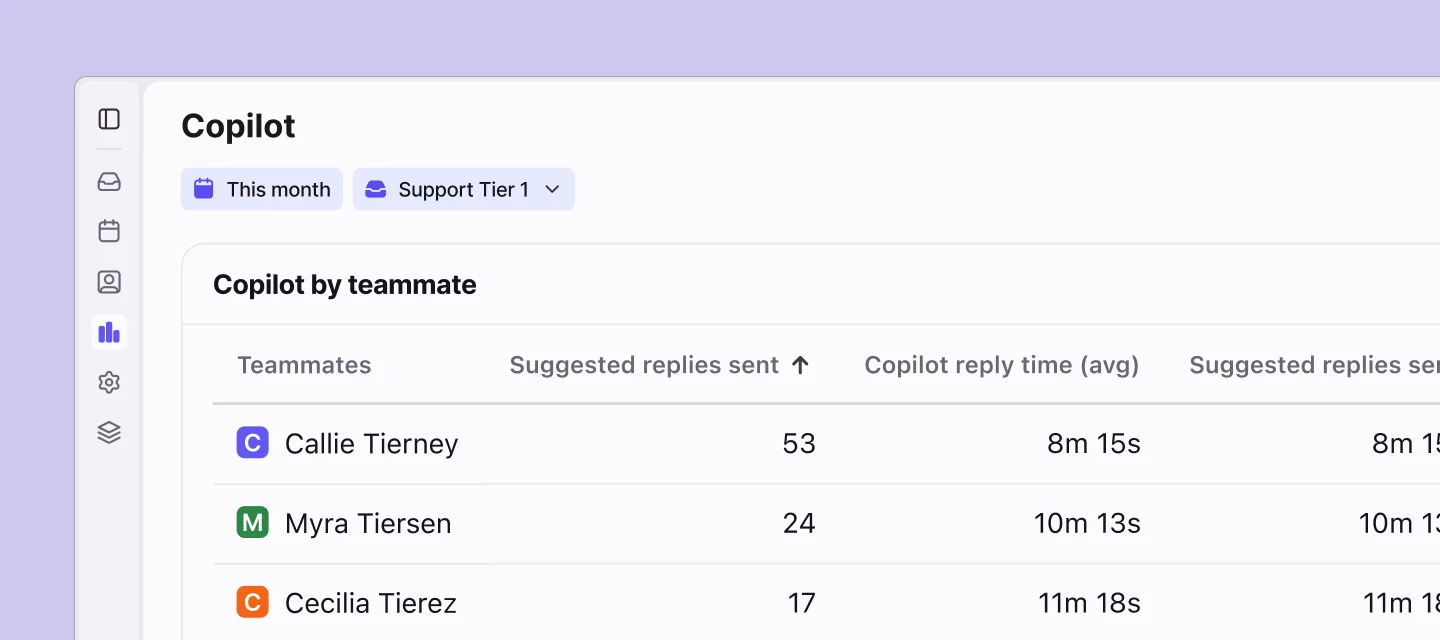The height and width of the screenshot is (640, 1440).
Task: Collapse the sidebar using the panel icon
Action: coord(108,119)
